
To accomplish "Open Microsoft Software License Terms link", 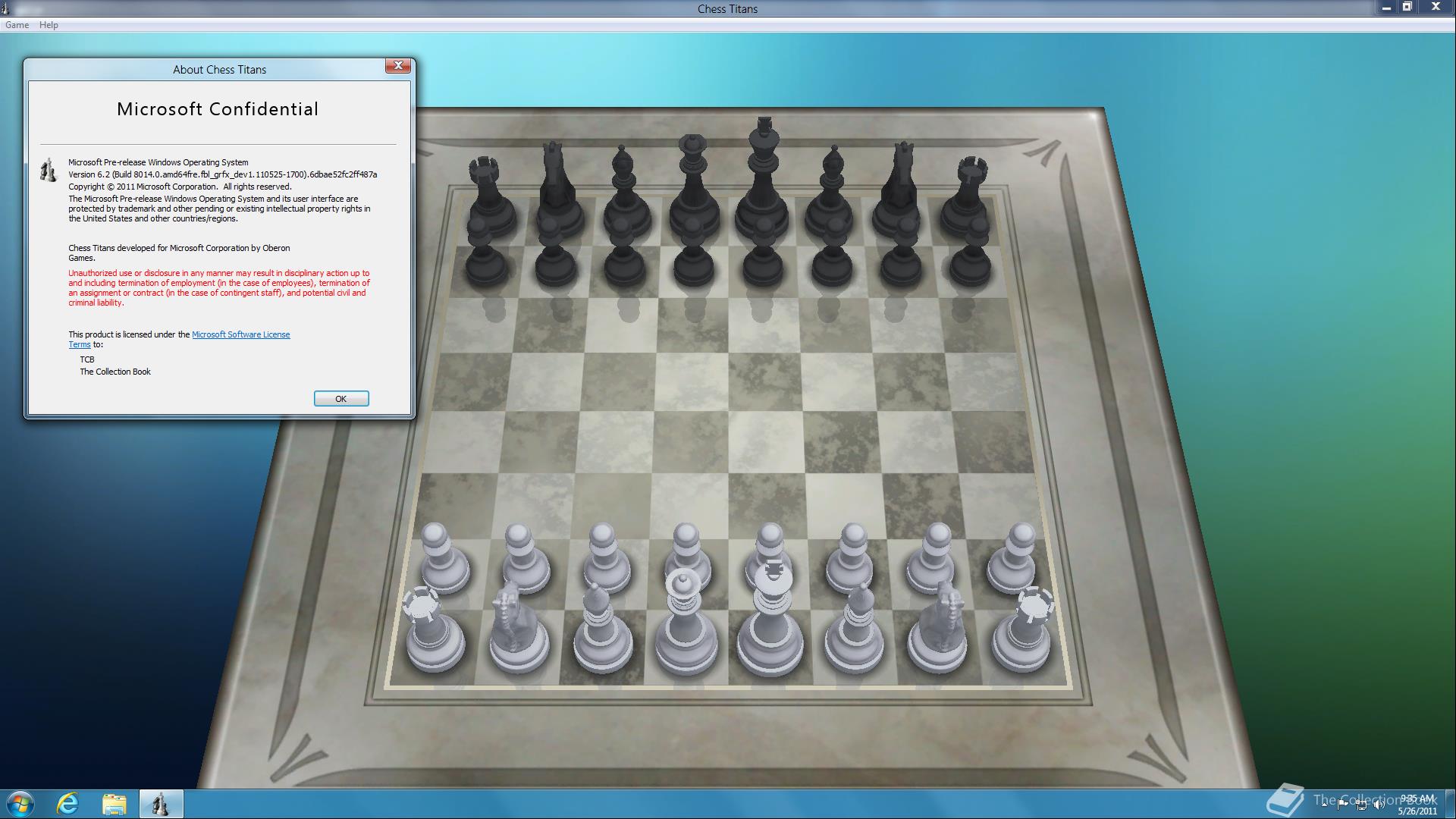I will 240,334.
